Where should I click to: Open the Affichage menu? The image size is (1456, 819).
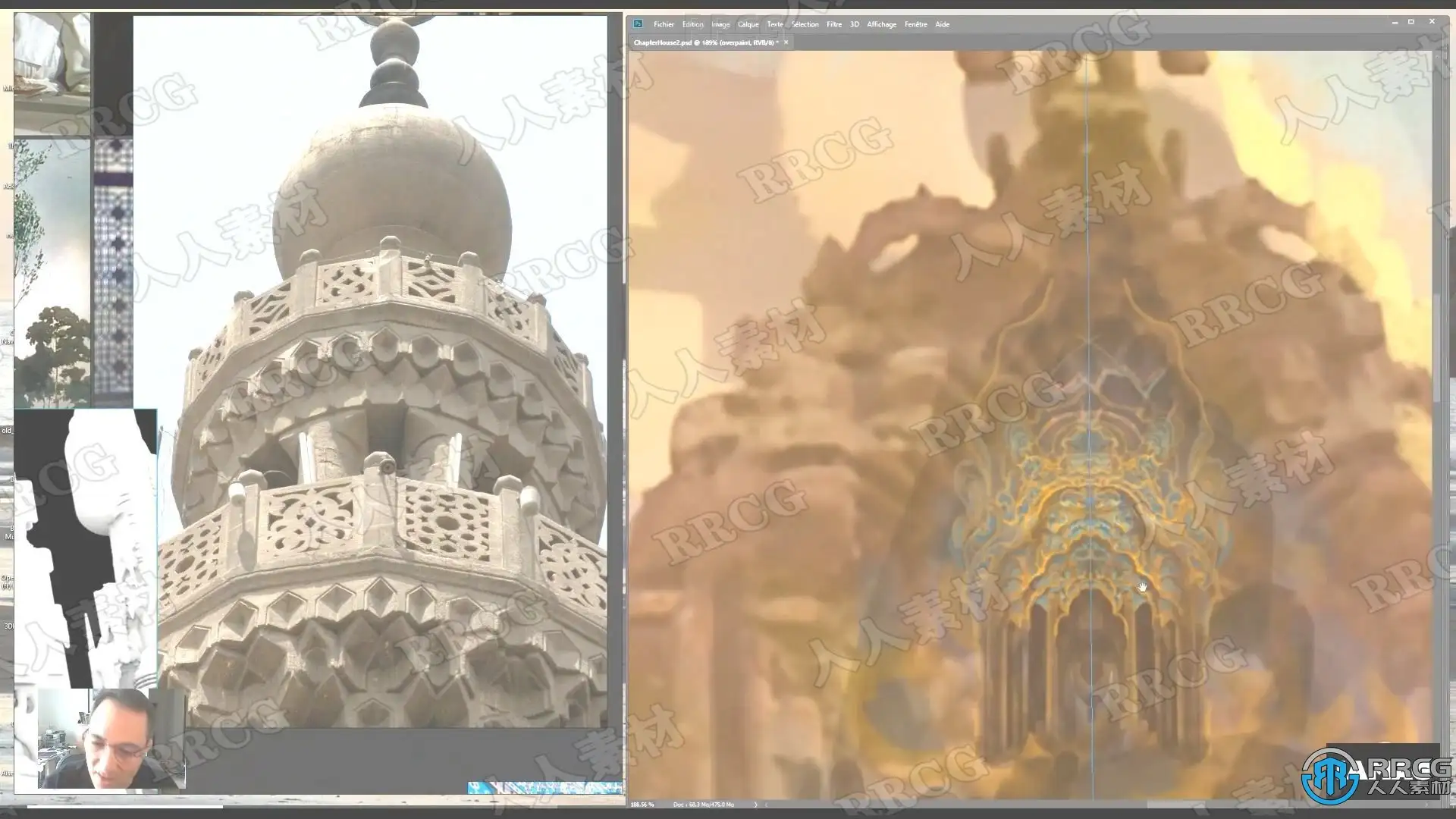(881, 24)
